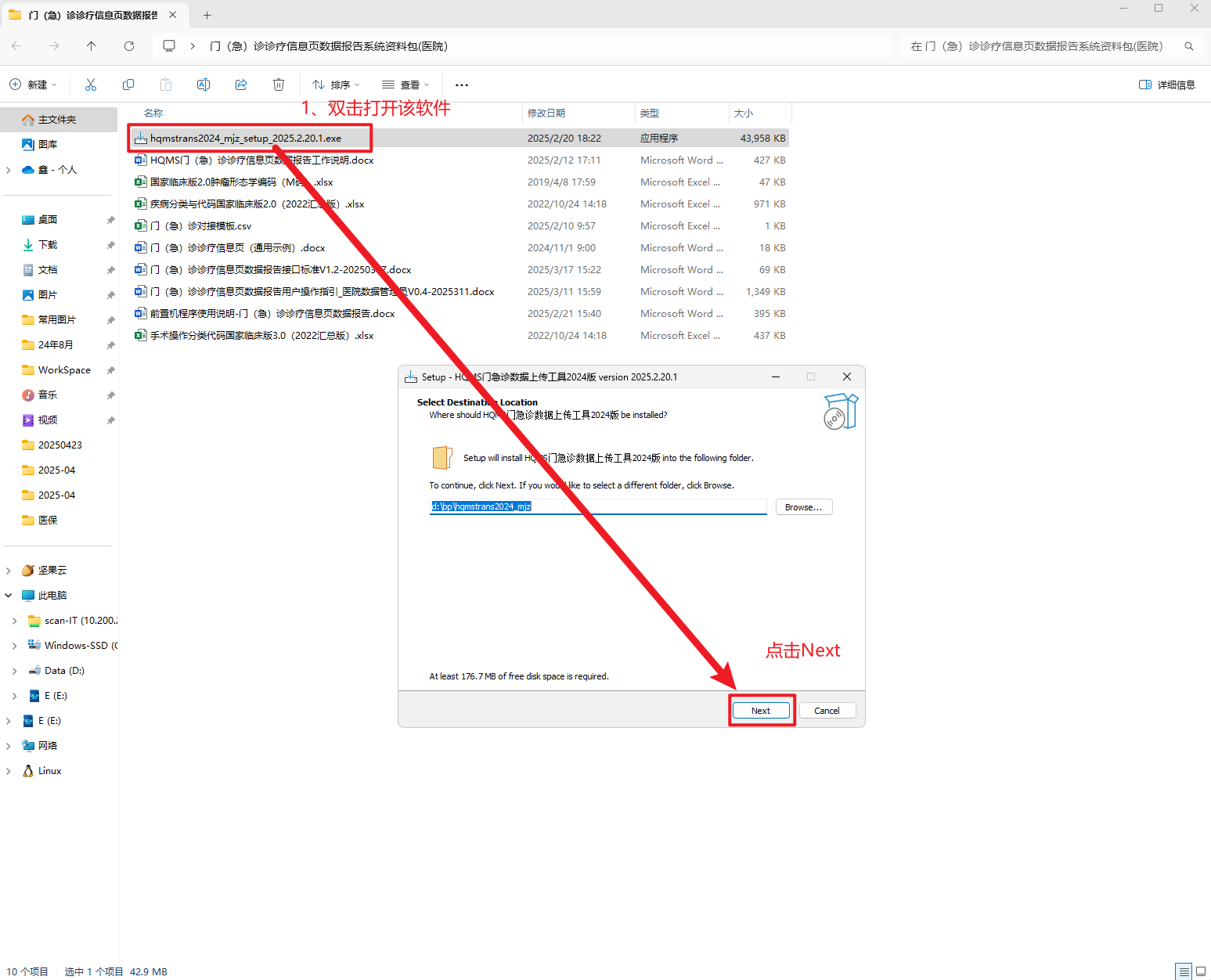The image size is (1211, 980).
Task: Click the Rename icon in toolbar
Action: 204,85
